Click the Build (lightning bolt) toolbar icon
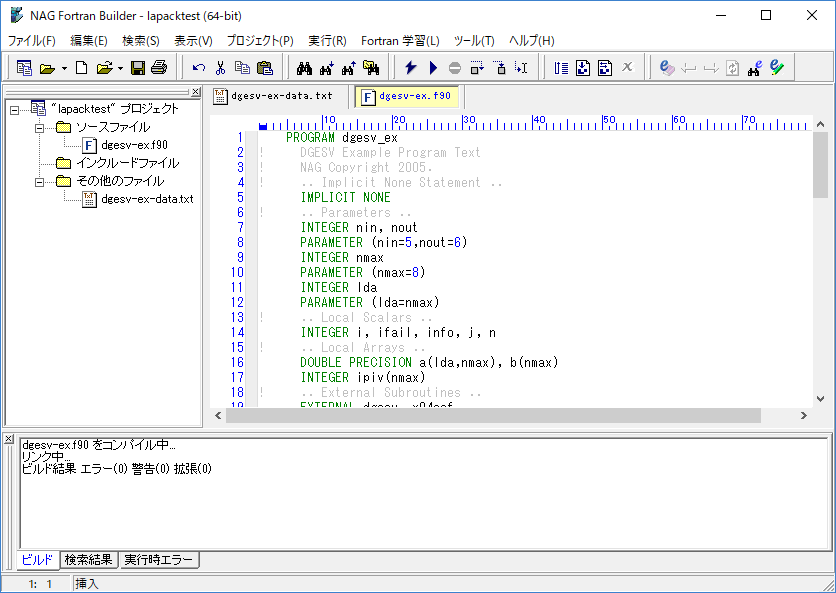 (x=411, y=68)
